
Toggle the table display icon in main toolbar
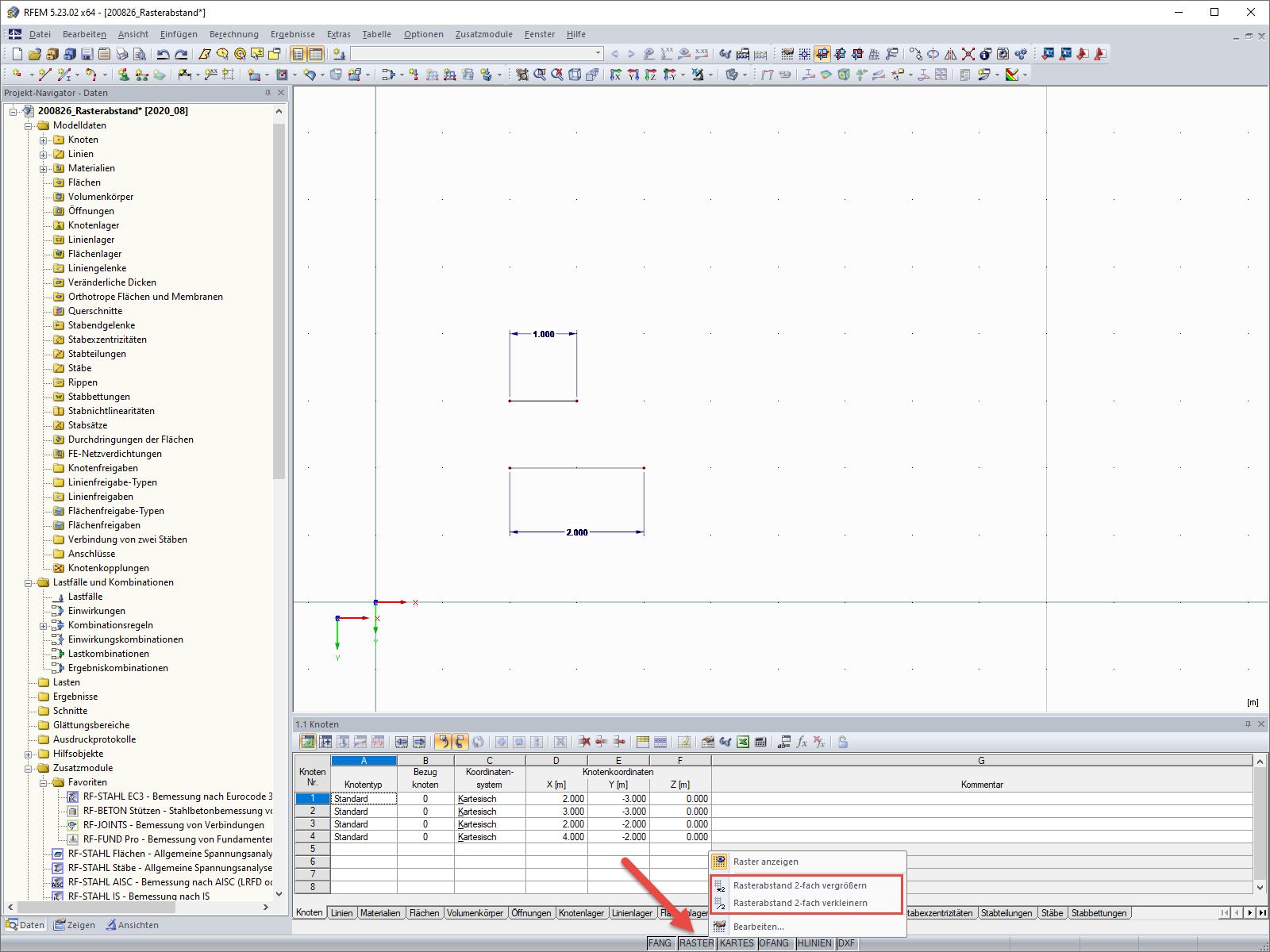tap(316, 54)
